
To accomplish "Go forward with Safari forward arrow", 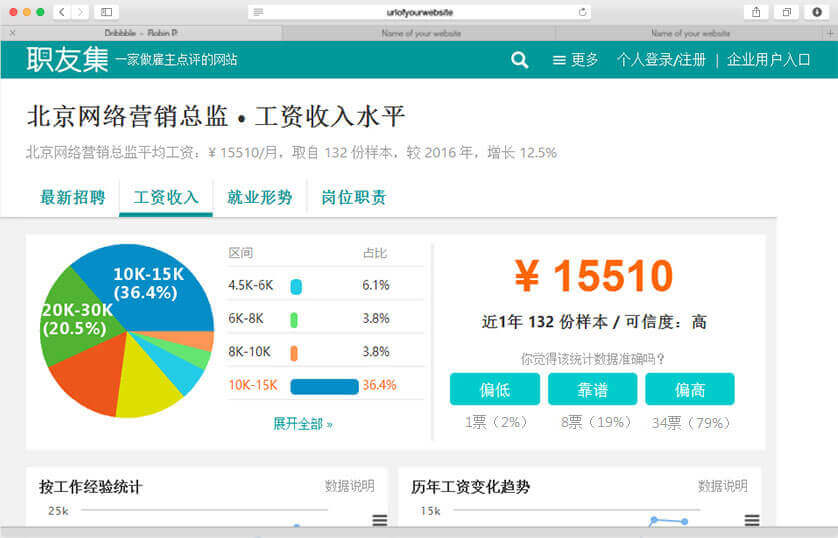I will 80,12.
